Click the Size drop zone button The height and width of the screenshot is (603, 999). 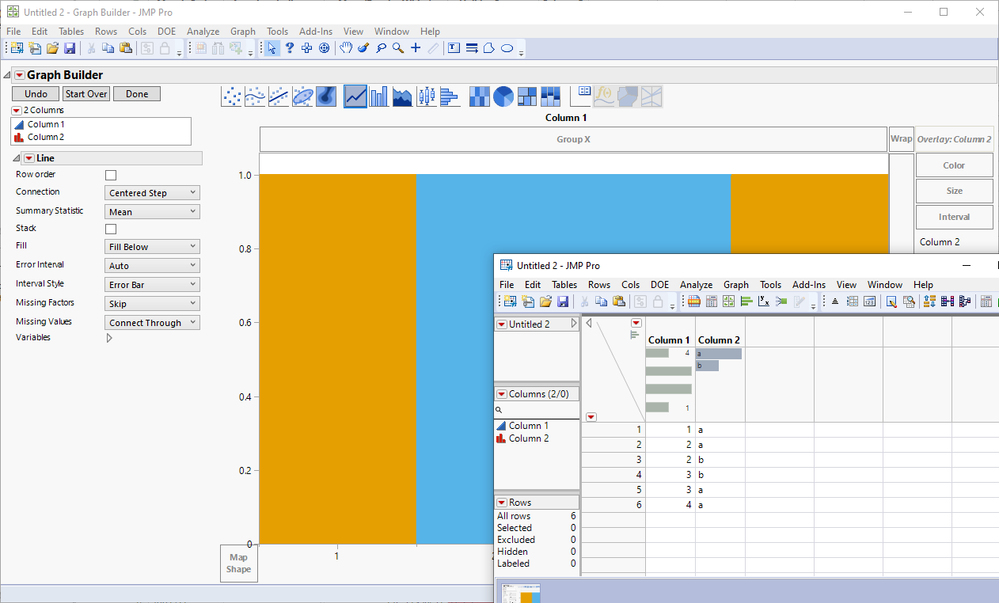954,191
